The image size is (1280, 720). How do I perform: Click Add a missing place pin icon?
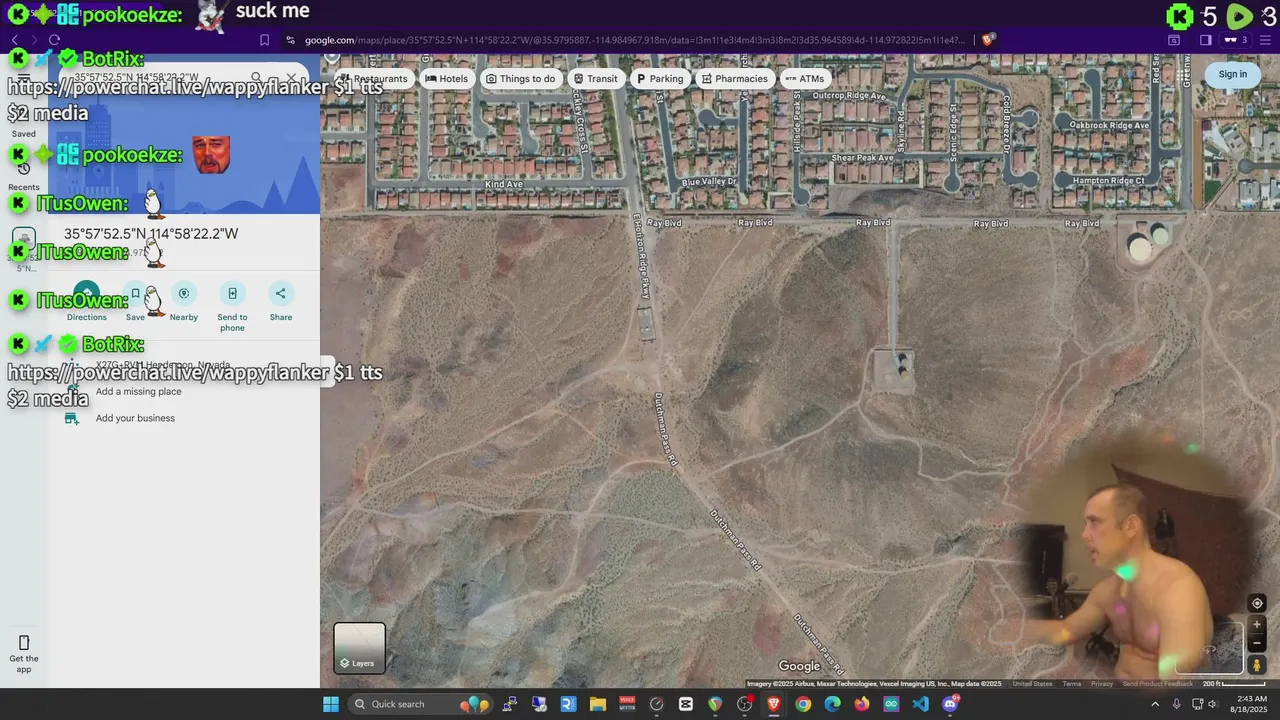coord(72,391)
